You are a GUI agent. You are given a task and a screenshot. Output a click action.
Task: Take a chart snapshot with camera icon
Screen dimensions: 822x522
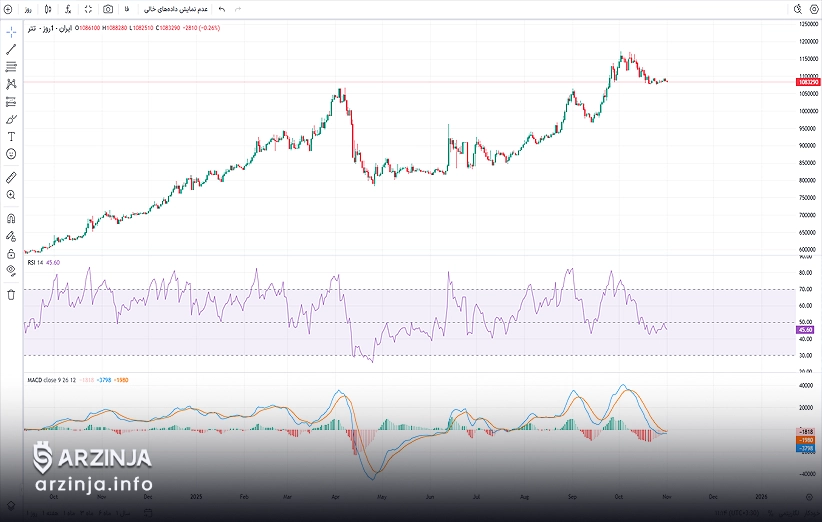(x=108, y=9)
